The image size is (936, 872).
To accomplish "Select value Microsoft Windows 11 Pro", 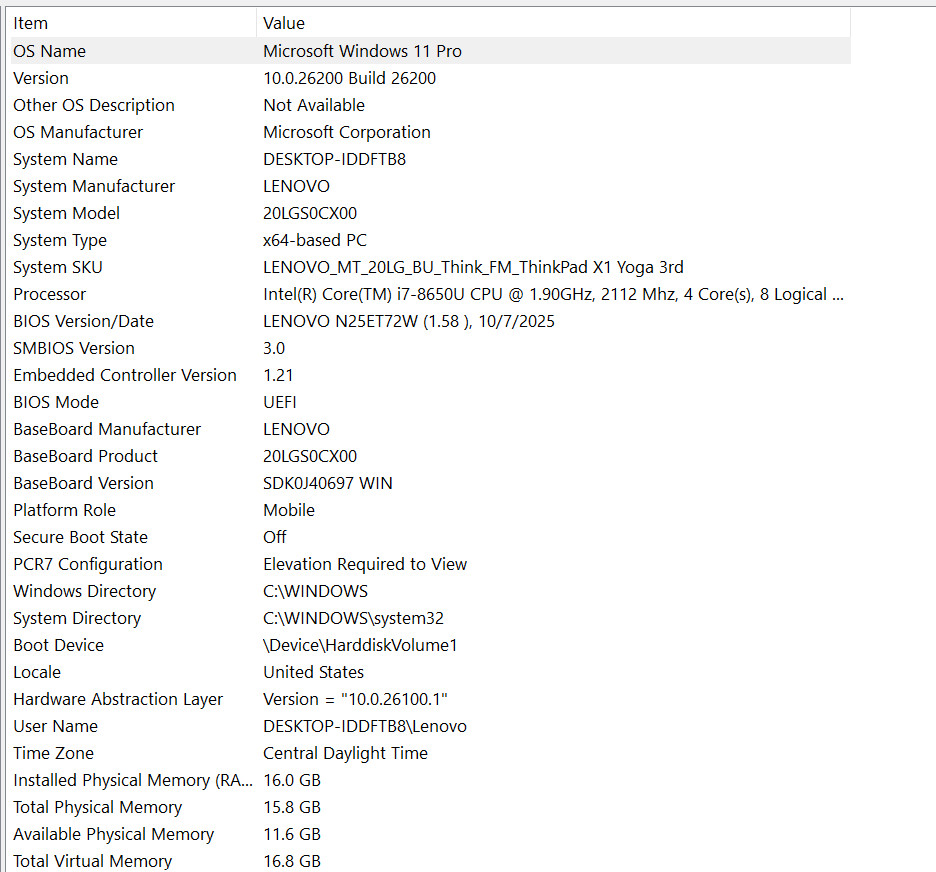I will coord(362,51).
